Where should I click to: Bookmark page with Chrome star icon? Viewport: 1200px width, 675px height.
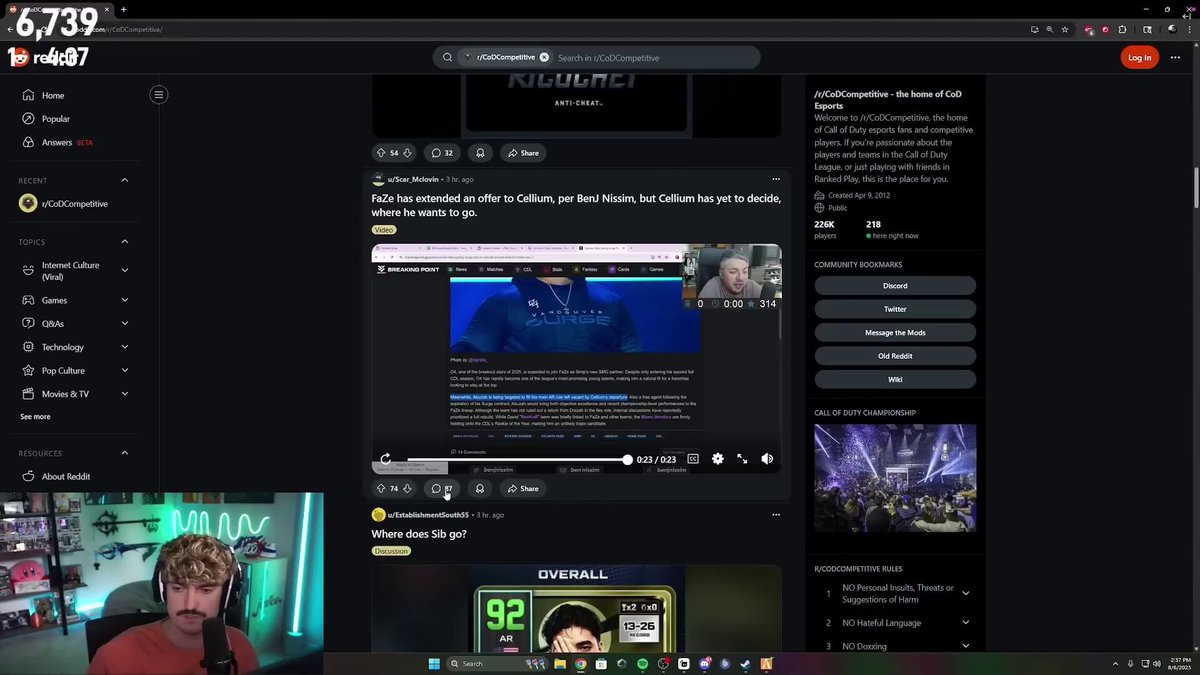coord(1065,30)
